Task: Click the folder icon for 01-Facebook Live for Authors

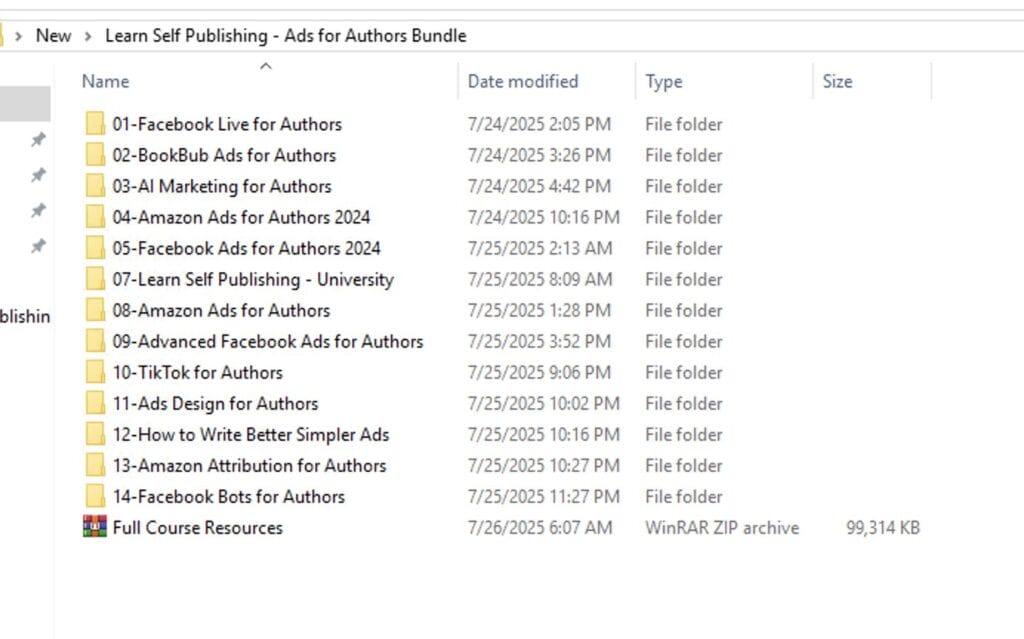Action: click(x=95, y=124)
